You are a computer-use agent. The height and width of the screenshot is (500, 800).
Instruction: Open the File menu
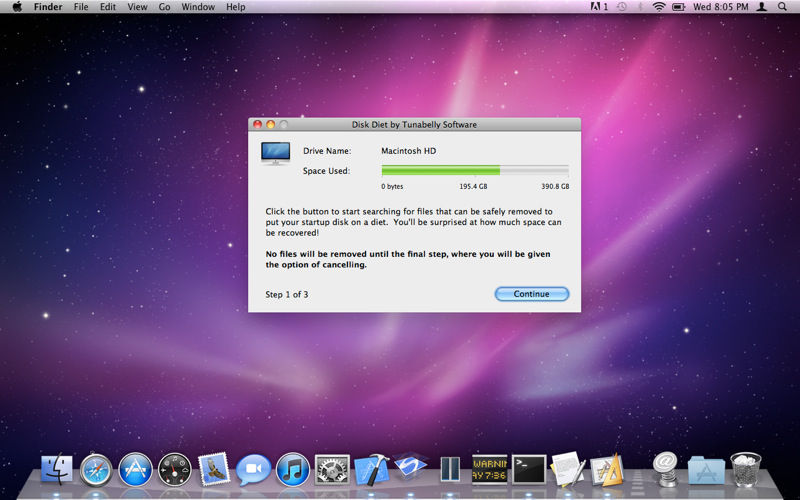81,7
